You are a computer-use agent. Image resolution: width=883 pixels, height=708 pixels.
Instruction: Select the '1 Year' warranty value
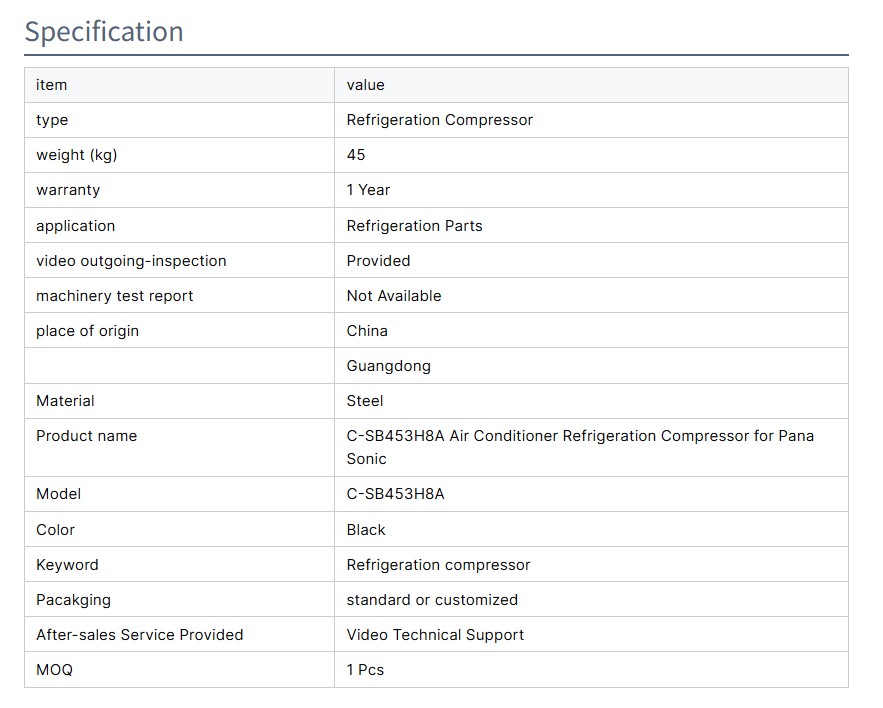coord(368,190)
